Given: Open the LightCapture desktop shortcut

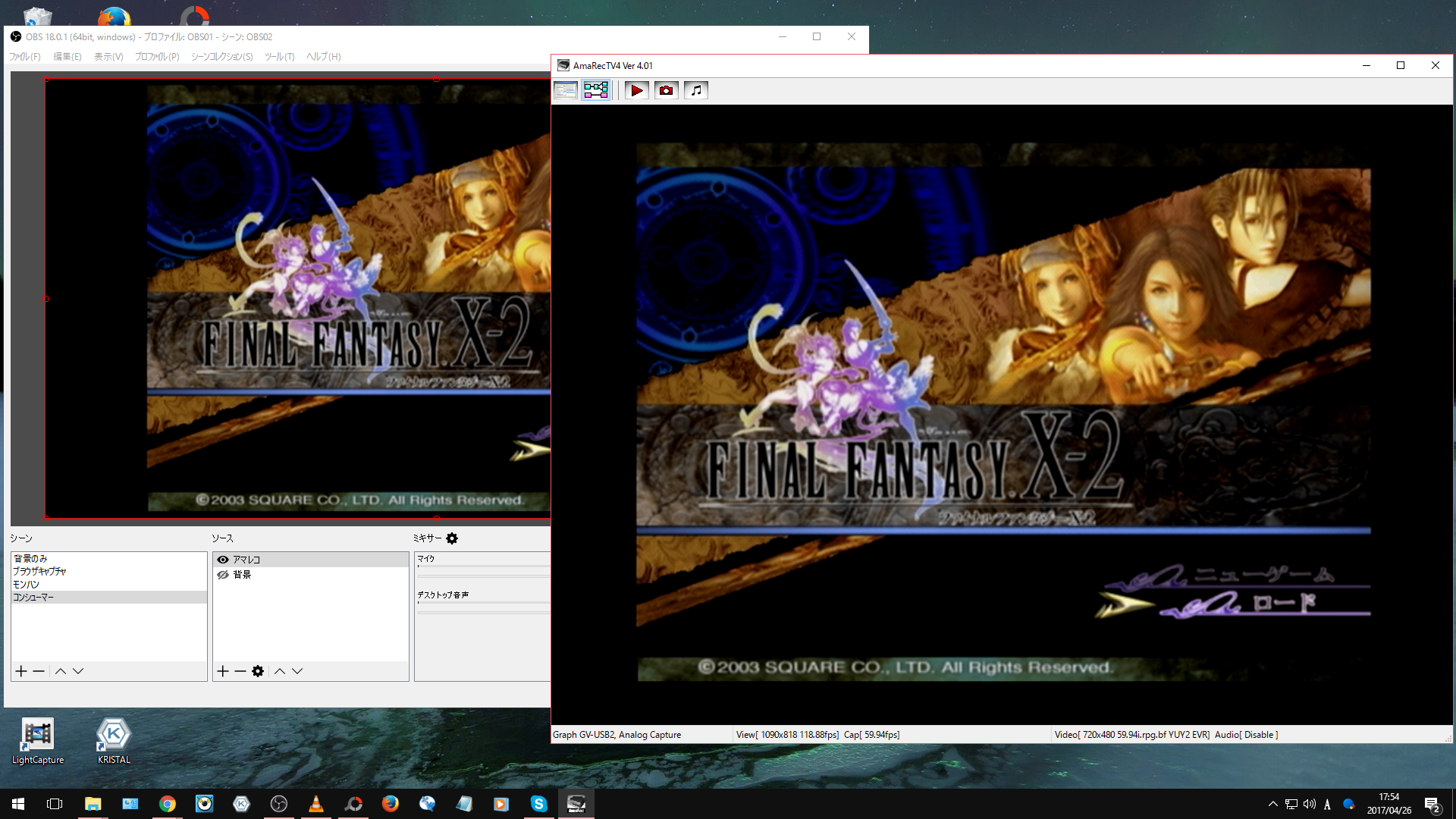Looking at the screenshot, I should pos(38,741).
